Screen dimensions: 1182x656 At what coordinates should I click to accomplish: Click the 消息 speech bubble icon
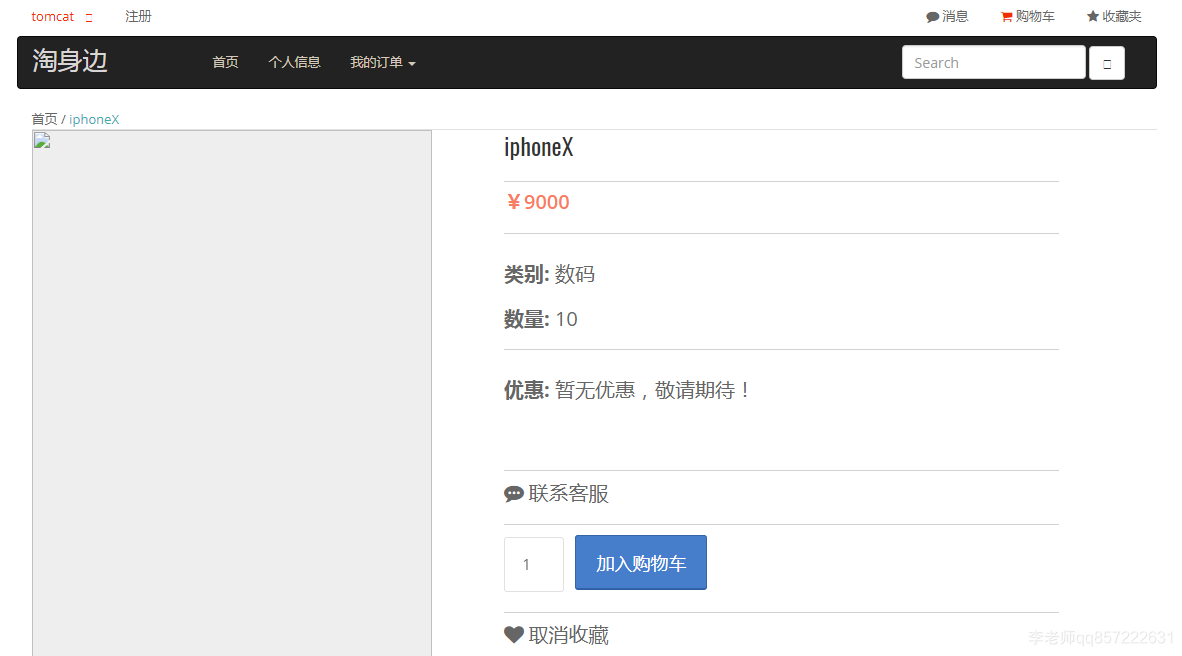931,16
